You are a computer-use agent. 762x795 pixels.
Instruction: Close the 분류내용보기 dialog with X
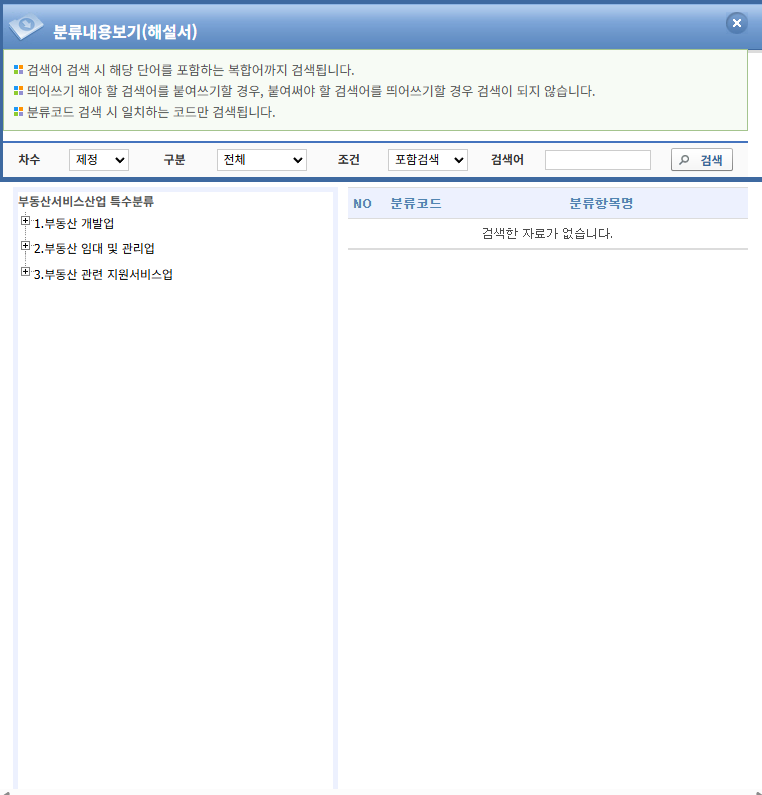736,23
